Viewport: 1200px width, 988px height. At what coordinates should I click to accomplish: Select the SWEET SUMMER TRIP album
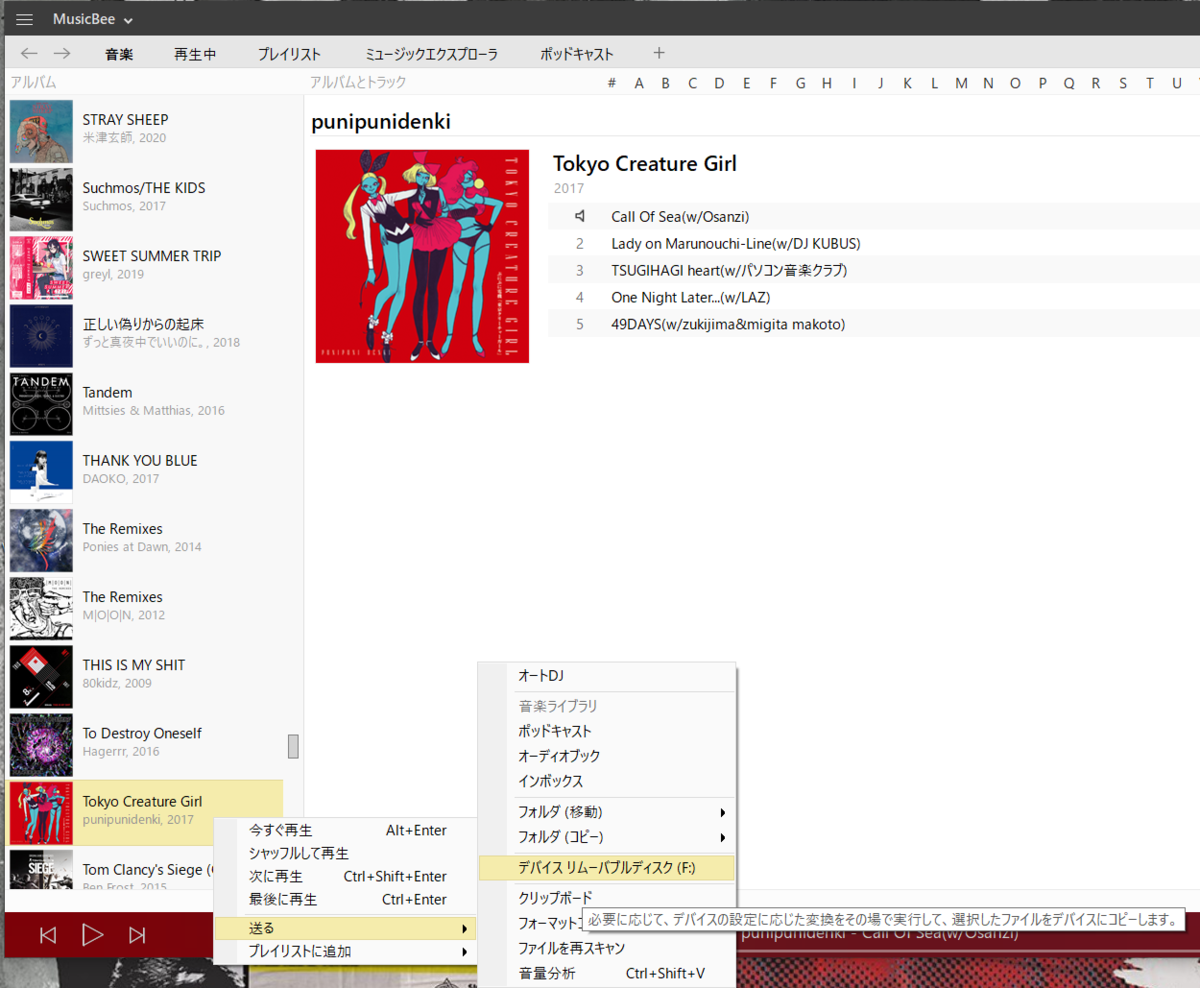pyautogui.click(x=146, y=267)
